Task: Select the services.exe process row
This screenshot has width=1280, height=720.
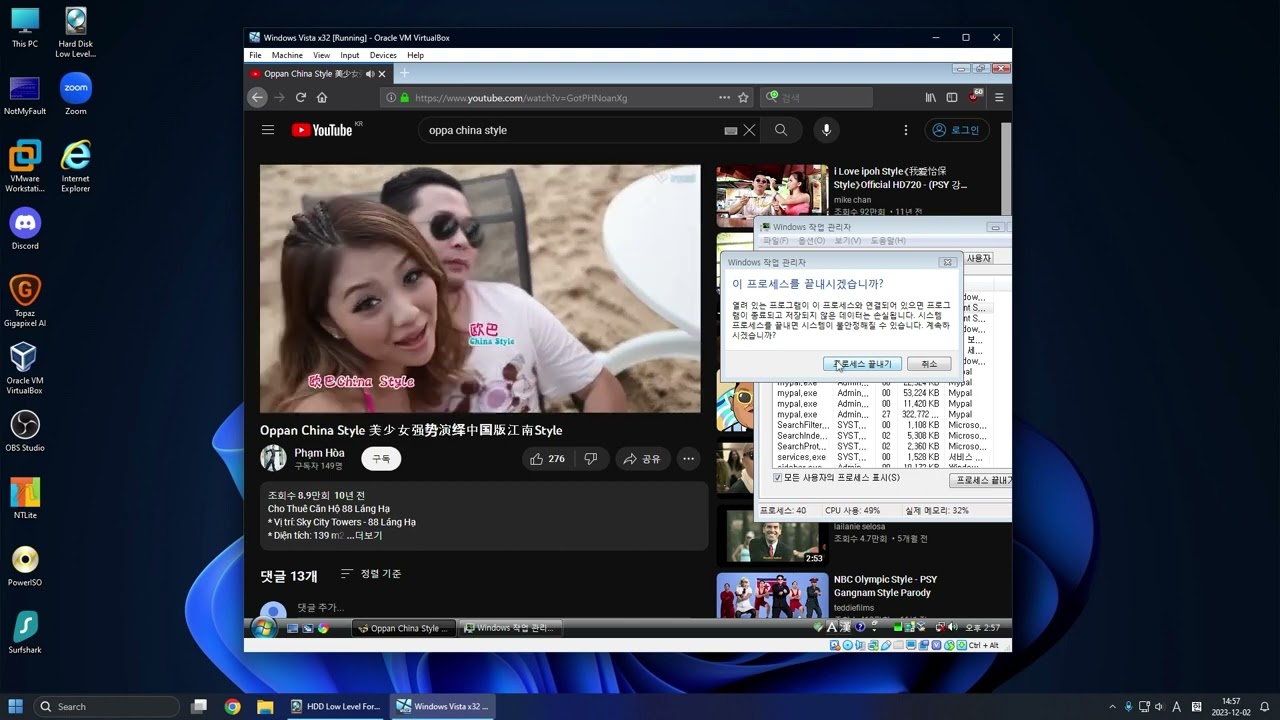Action: 880,458
